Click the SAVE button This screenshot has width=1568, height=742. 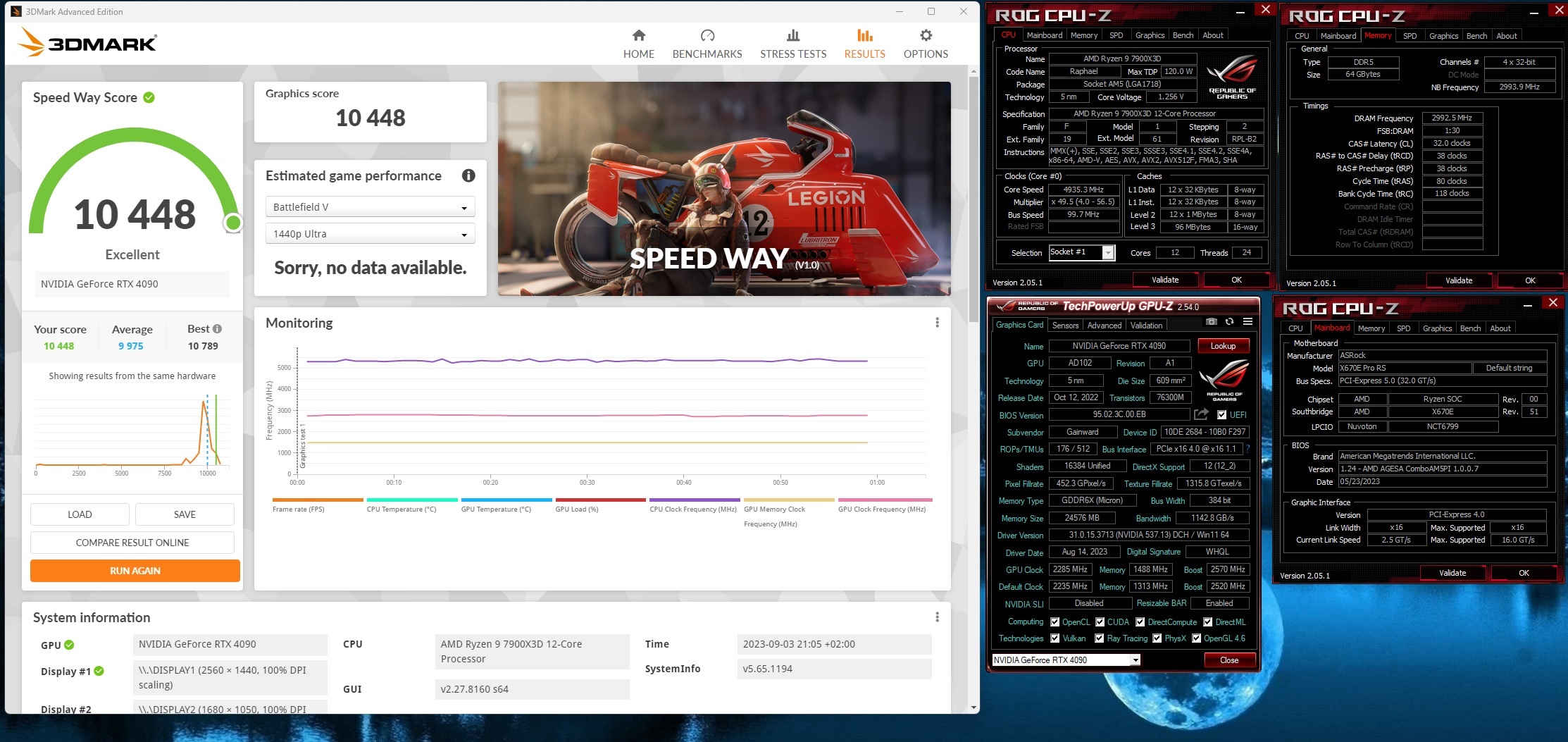pos(185,514)
